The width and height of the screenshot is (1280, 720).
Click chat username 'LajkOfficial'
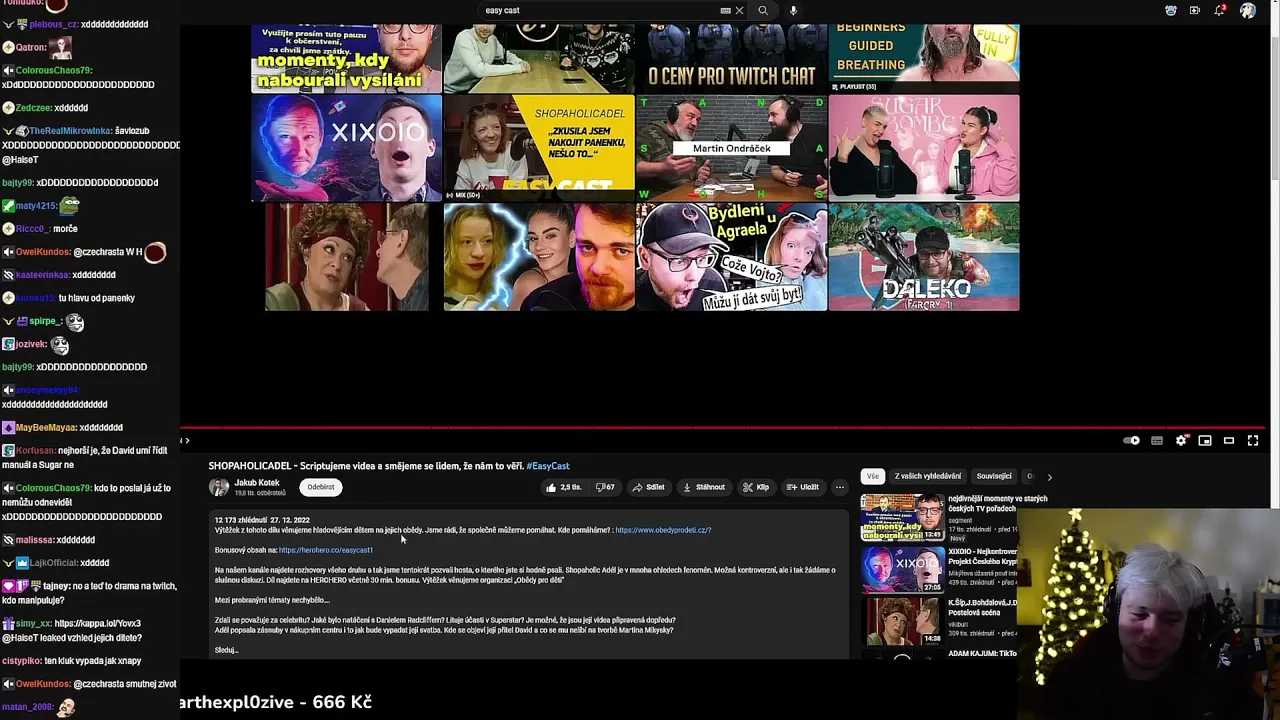tap(53, 563)
